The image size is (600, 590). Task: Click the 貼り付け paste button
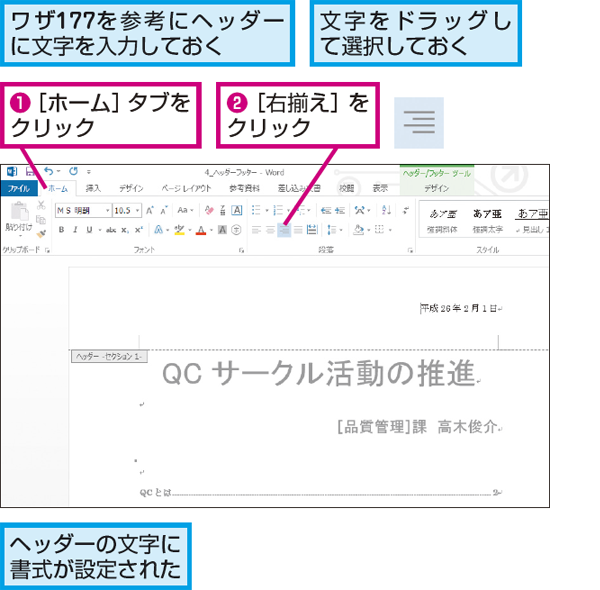point(19,218)
